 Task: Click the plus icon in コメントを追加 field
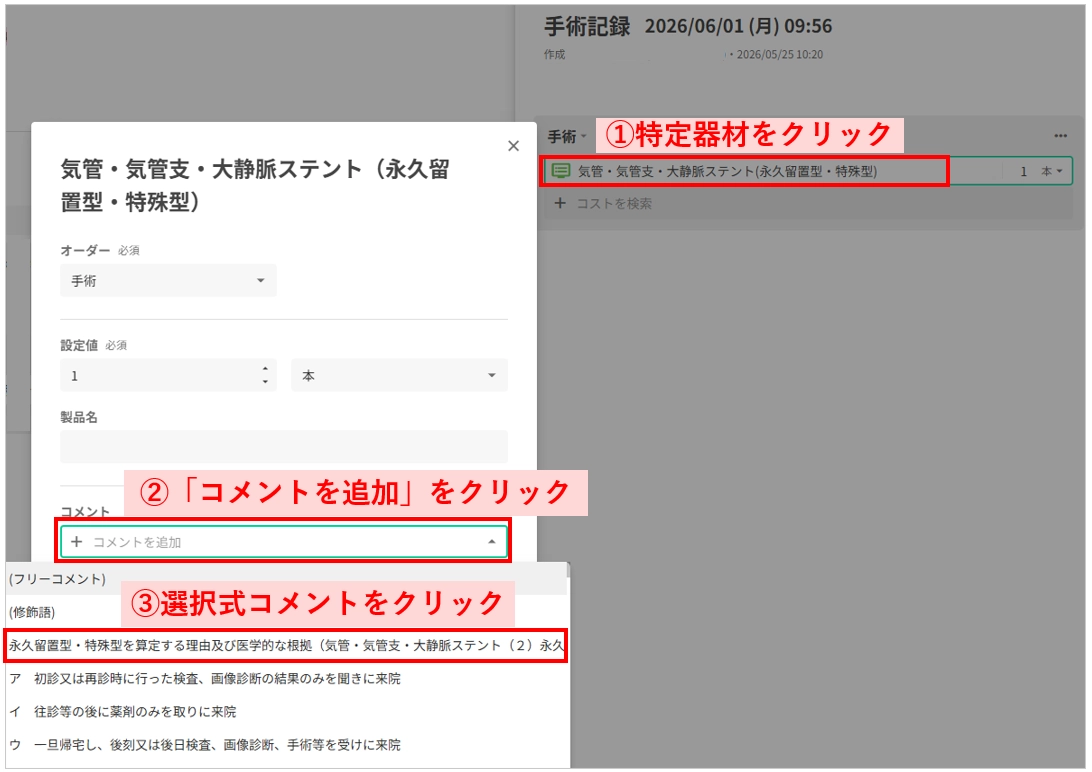coord(77,542)
